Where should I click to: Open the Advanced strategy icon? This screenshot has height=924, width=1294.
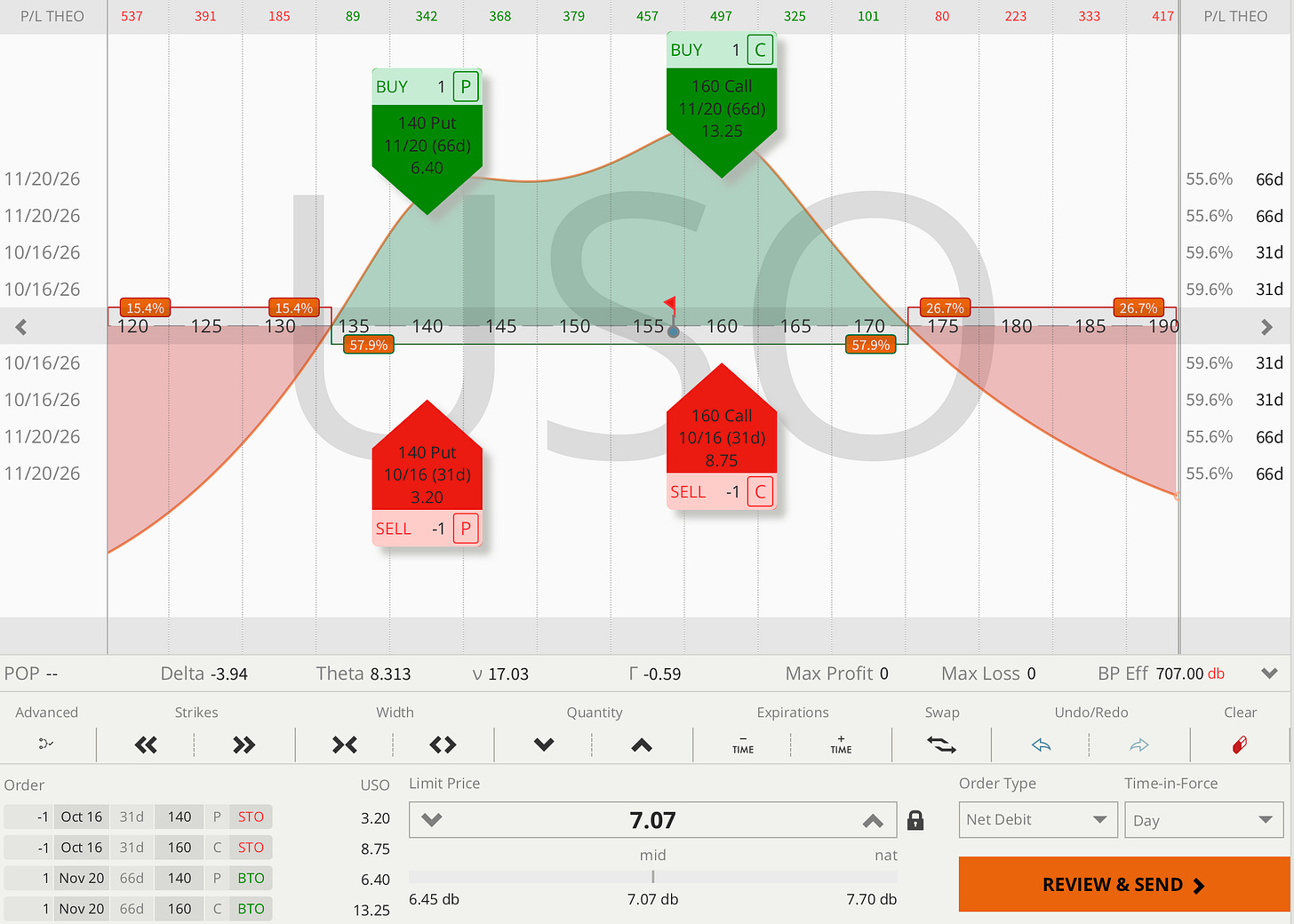pos(46,744)
